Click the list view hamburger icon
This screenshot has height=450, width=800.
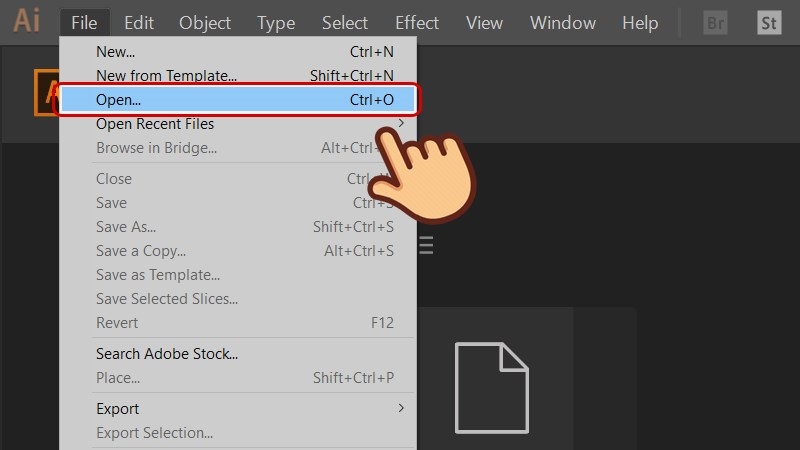click(426, 245)
